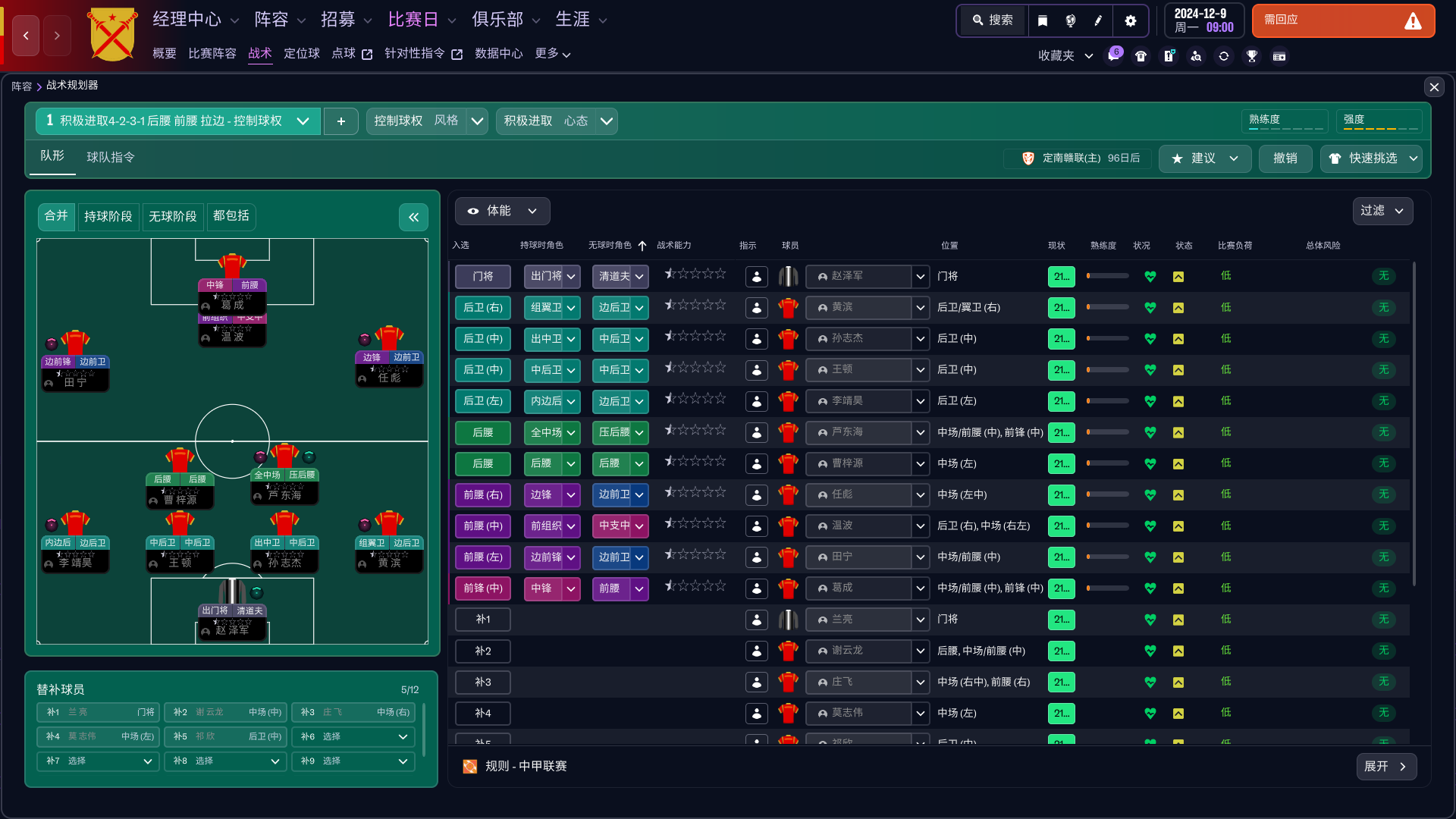1456x819 pixels.
Task: Click the 撤销 undo button
Action: tap(1285, 158)
